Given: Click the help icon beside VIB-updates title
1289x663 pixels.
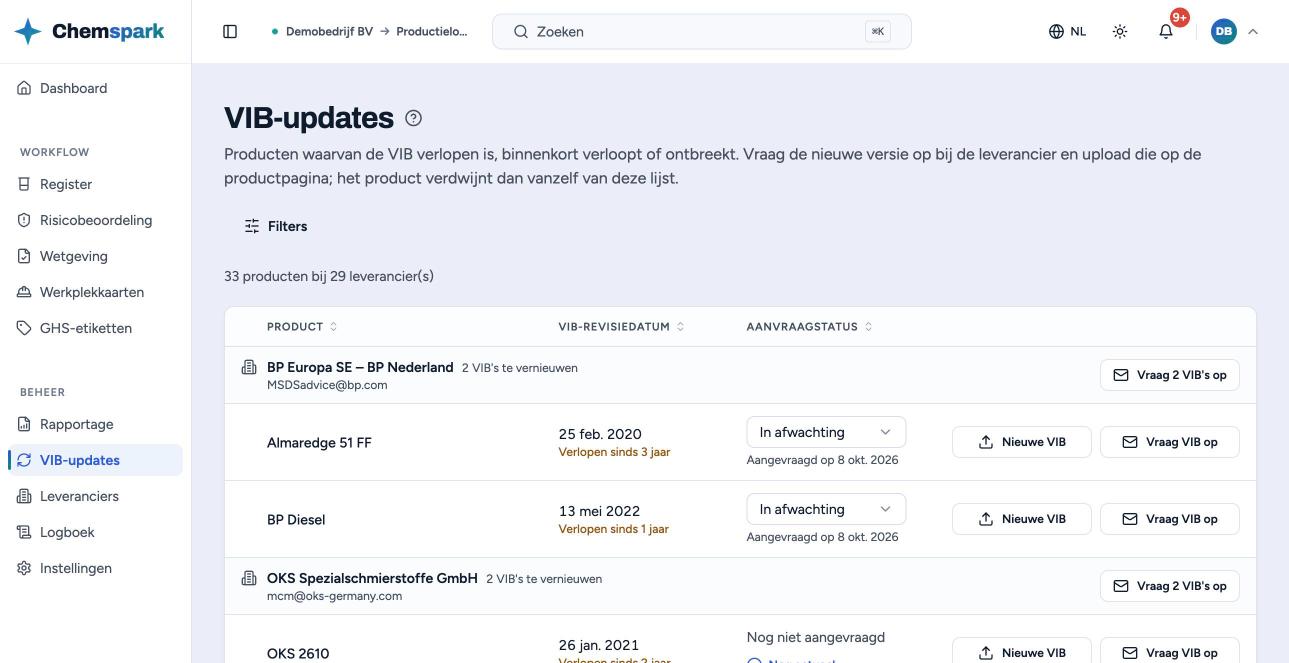Looking at the screenshot, I should 413,118.
